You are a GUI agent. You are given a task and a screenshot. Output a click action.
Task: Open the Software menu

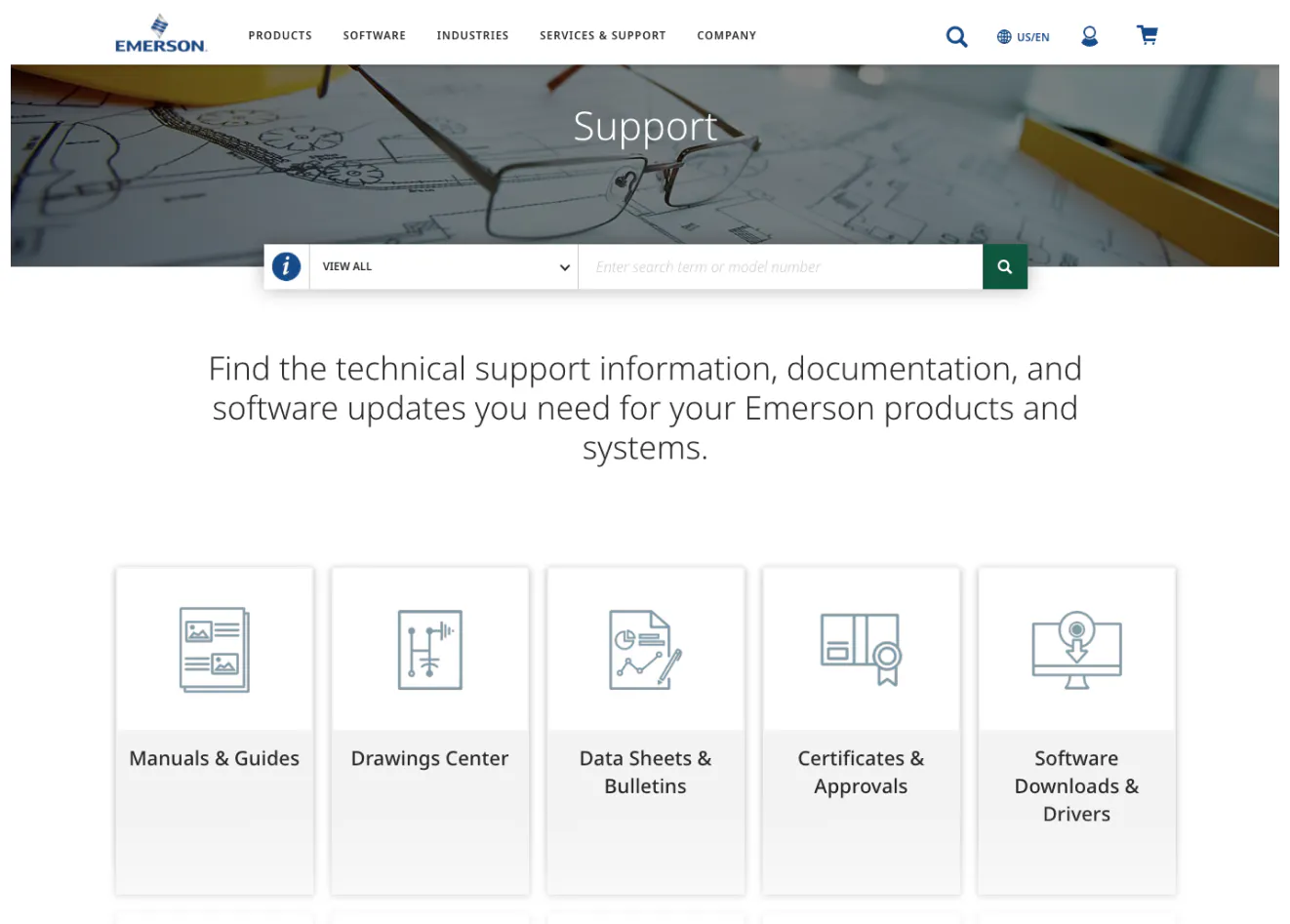[x=375, y=35]
